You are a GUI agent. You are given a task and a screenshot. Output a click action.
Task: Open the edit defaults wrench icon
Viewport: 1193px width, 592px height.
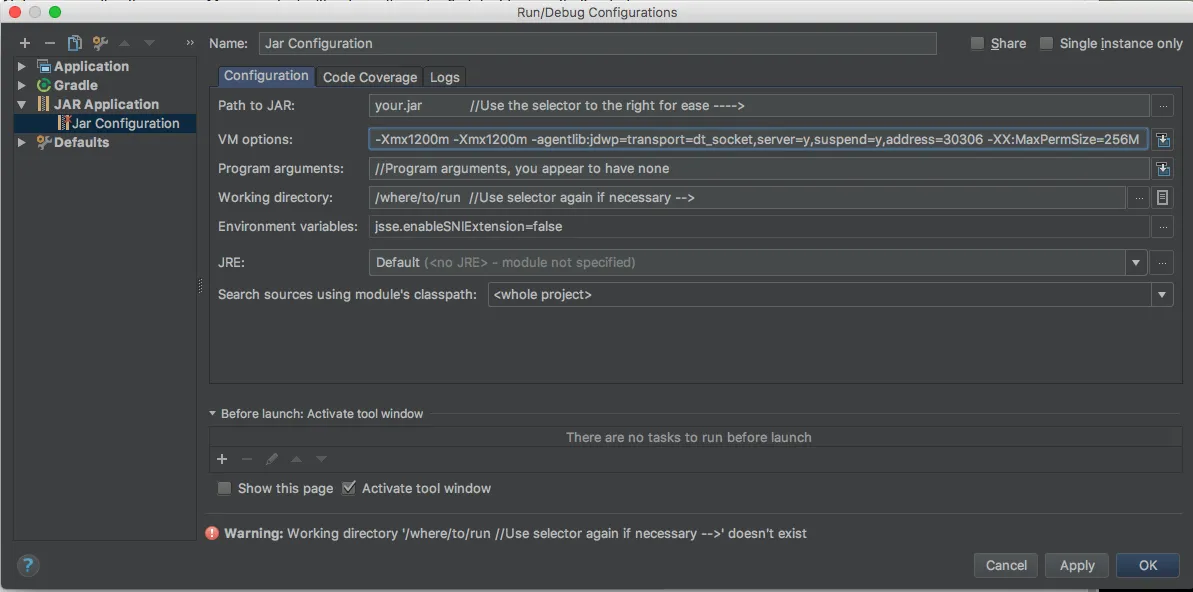(99, 43)
